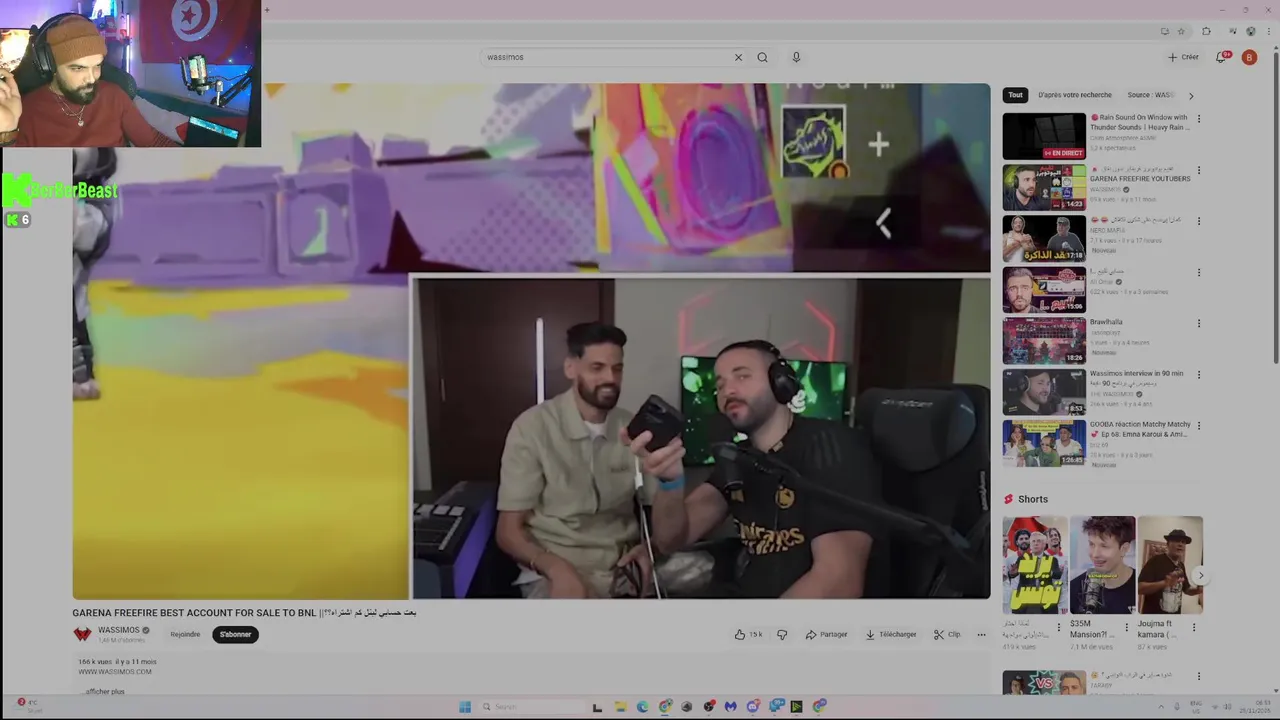1280x720 pixels.
Task: Open WASSIMOS channel name link
Action: (119, 630)
